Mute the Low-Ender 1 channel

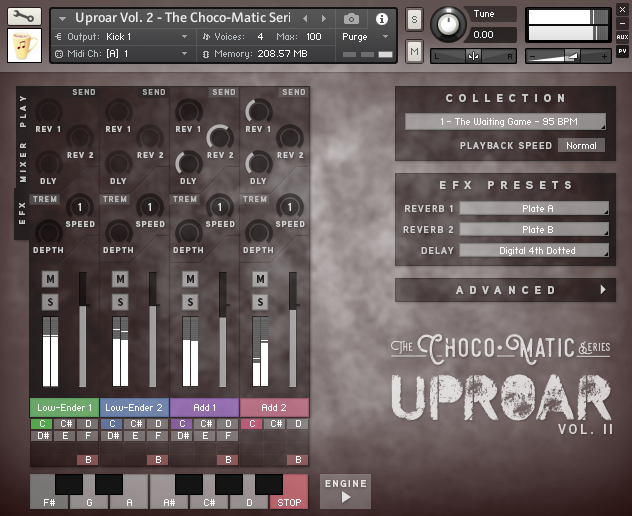(50, 279)
